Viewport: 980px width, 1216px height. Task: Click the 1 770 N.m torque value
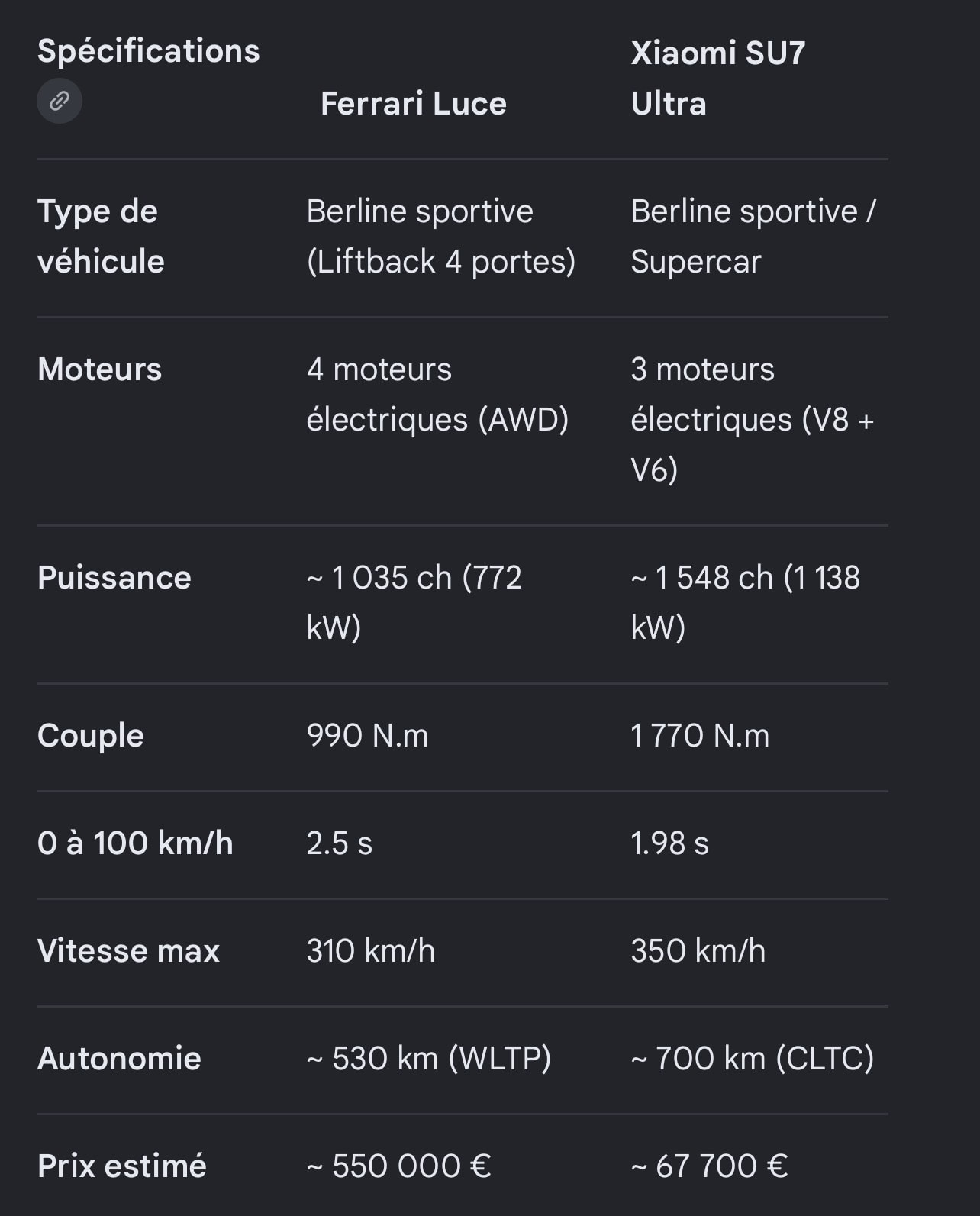click(x=700, y=736)
